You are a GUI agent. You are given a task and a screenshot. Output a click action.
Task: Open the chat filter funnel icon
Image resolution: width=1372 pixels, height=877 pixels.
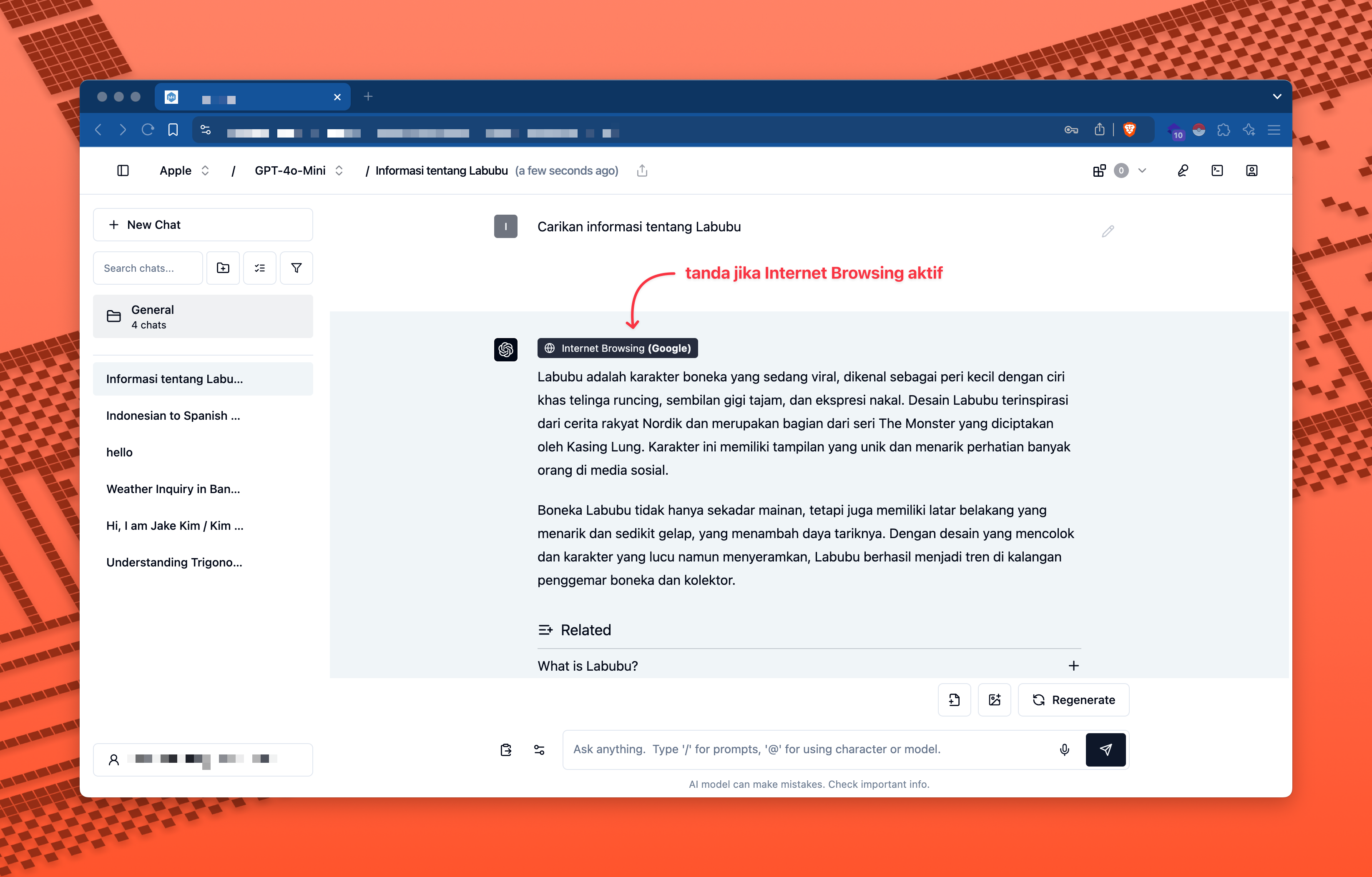[296, 268]
